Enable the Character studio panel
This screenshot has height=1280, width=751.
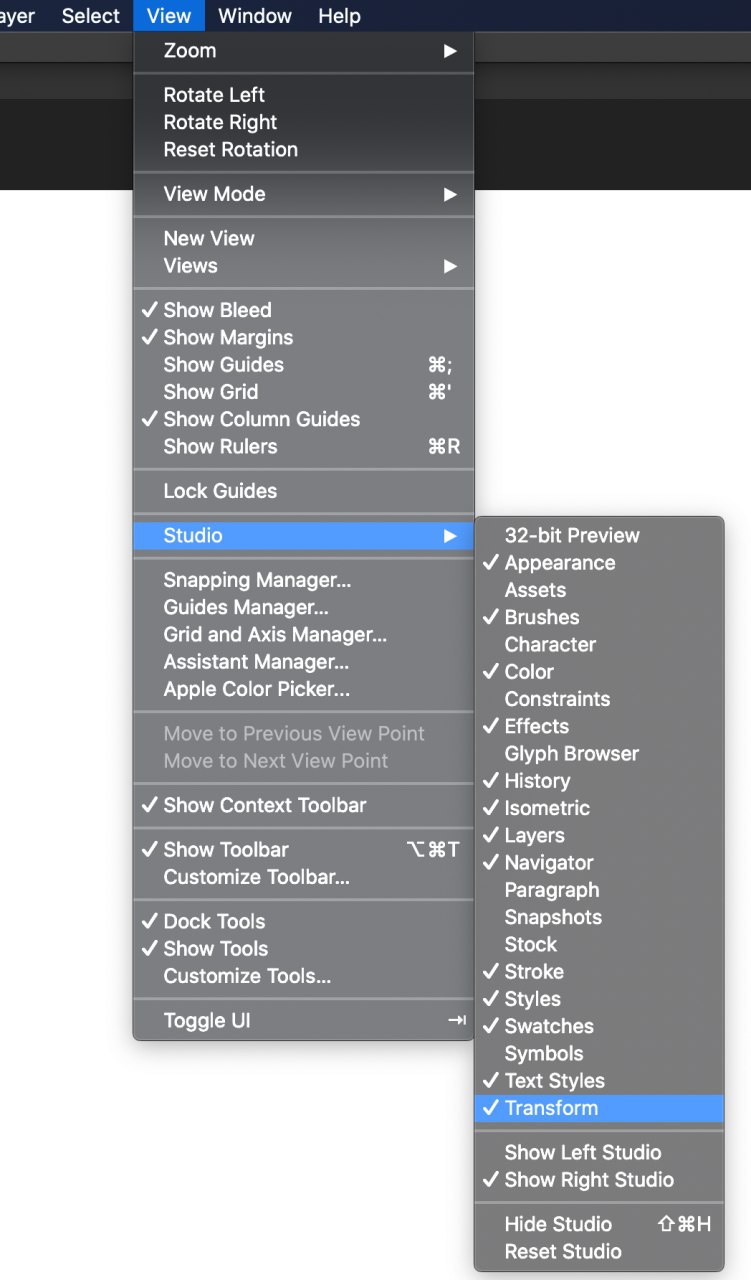550,645
